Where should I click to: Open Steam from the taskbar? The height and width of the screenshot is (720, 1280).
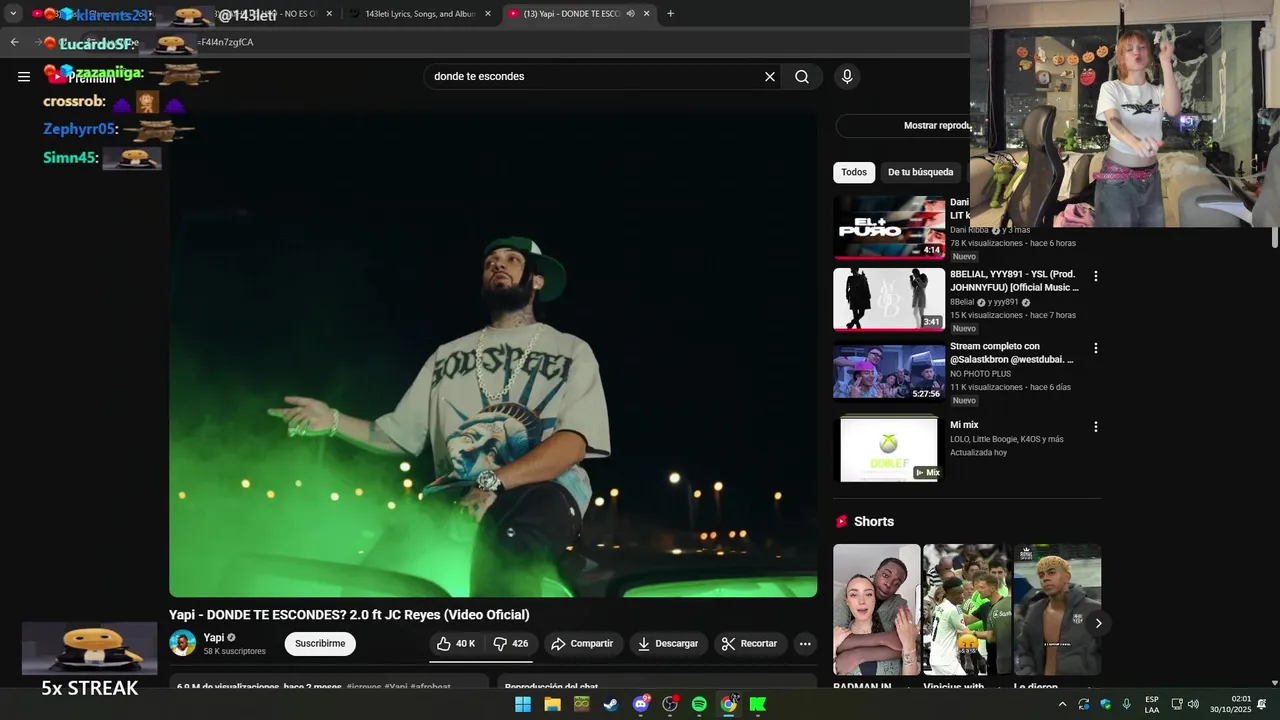611,704
